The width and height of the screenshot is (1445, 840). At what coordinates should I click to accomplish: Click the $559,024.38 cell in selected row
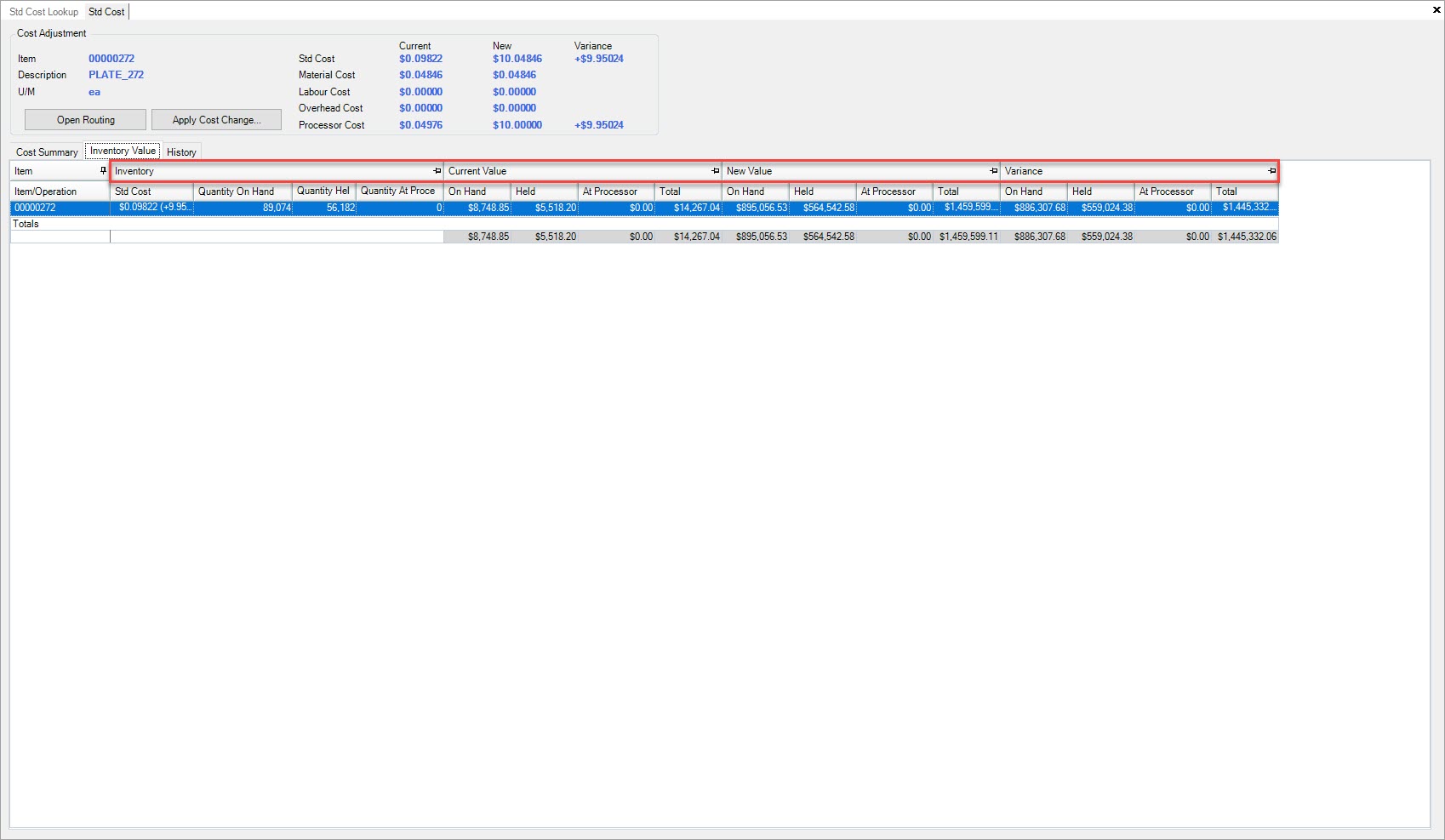[x=1101, y=208]
